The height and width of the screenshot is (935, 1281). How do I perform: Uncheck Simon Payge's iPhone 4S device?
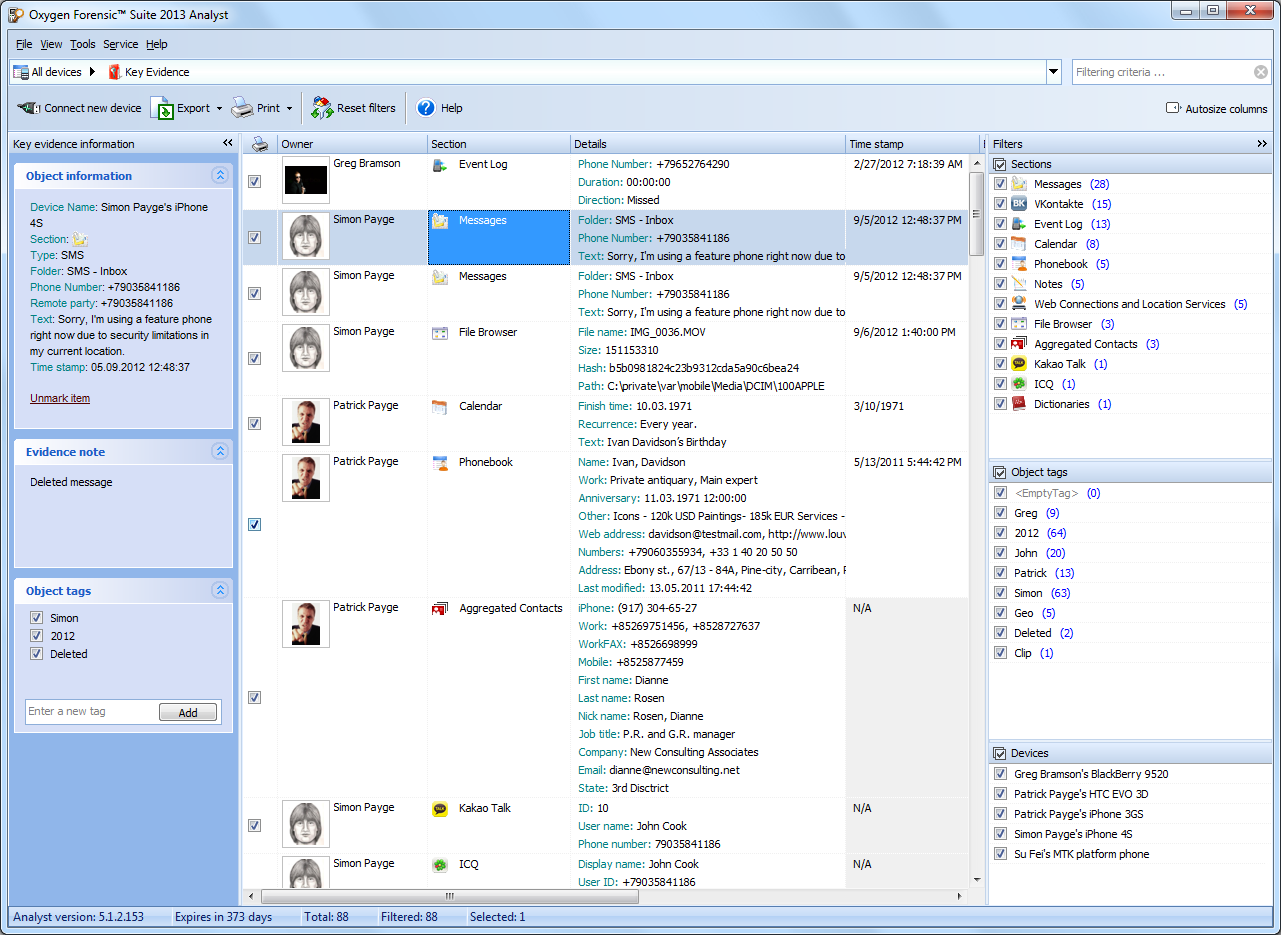[x=1000, y=834]
